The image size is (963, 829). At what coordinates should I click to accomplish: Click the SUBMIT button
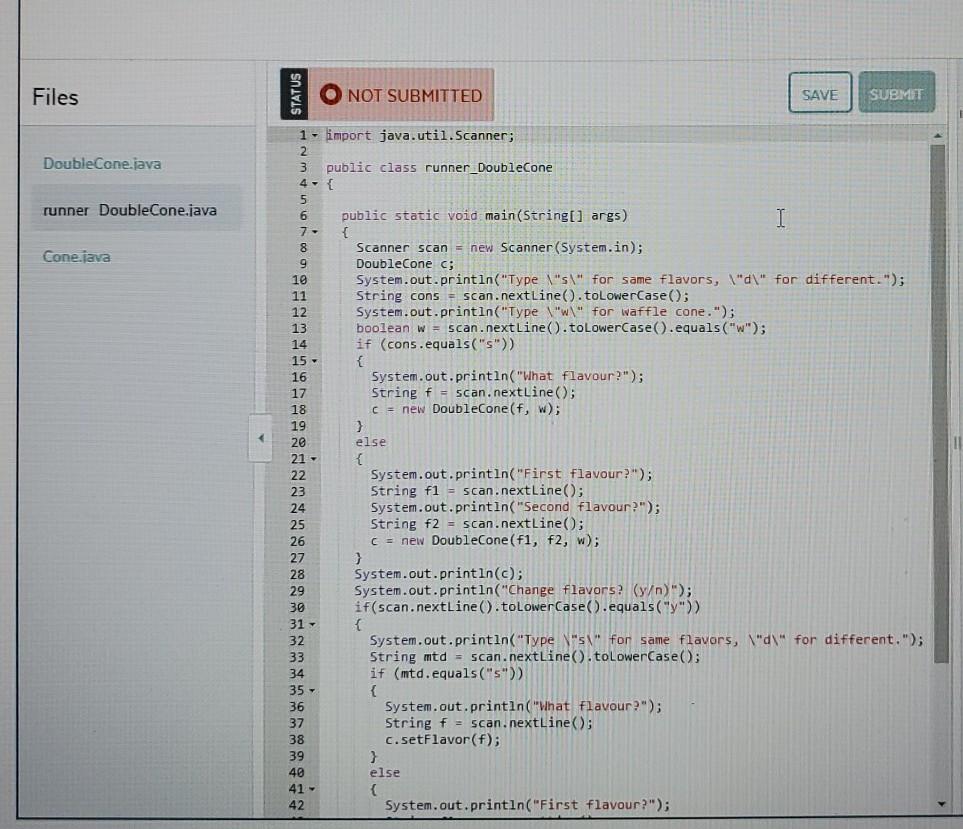(896, 94)
